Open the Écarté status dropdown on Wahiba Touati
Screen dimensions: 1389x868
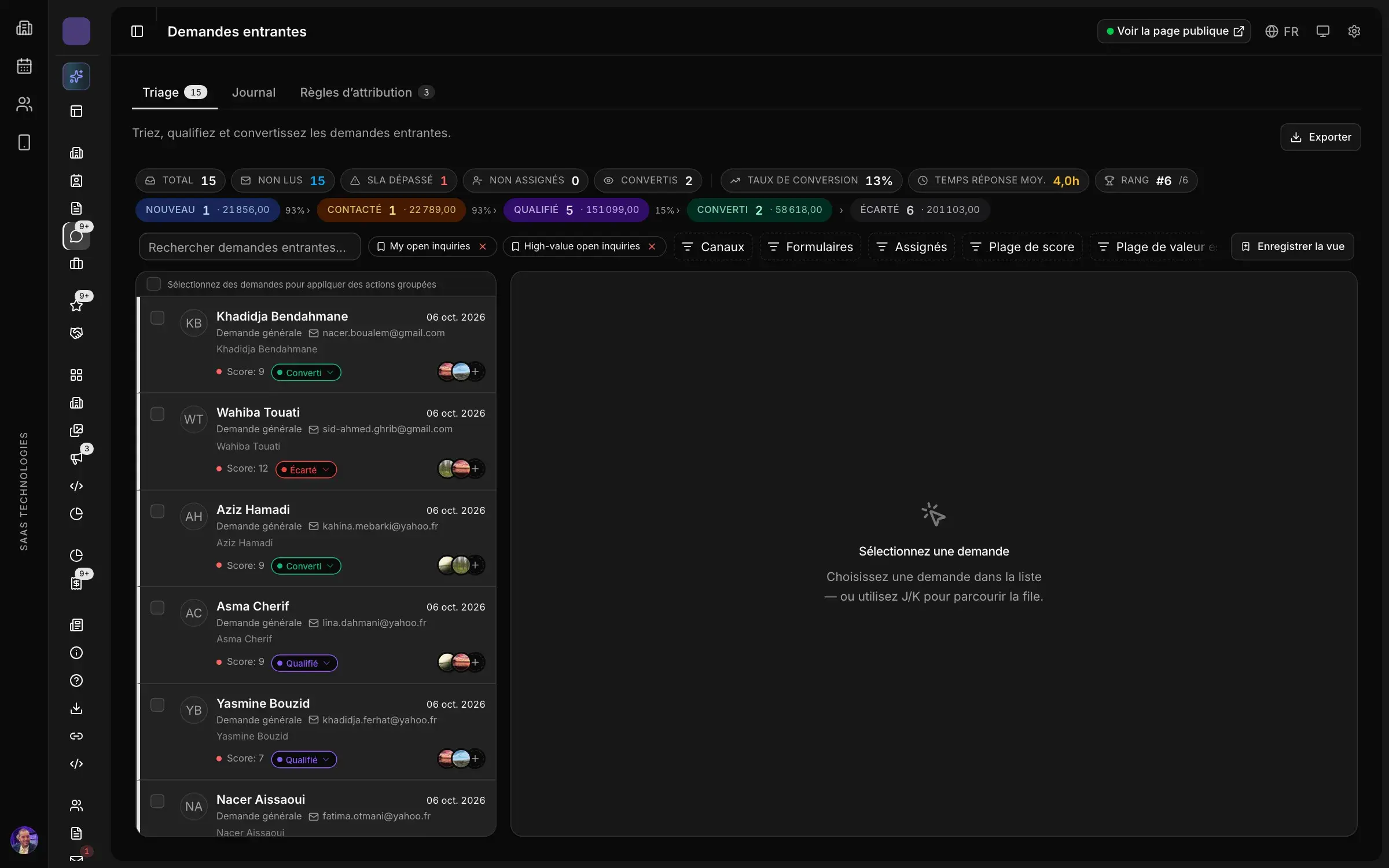click(x=306, y=469)
